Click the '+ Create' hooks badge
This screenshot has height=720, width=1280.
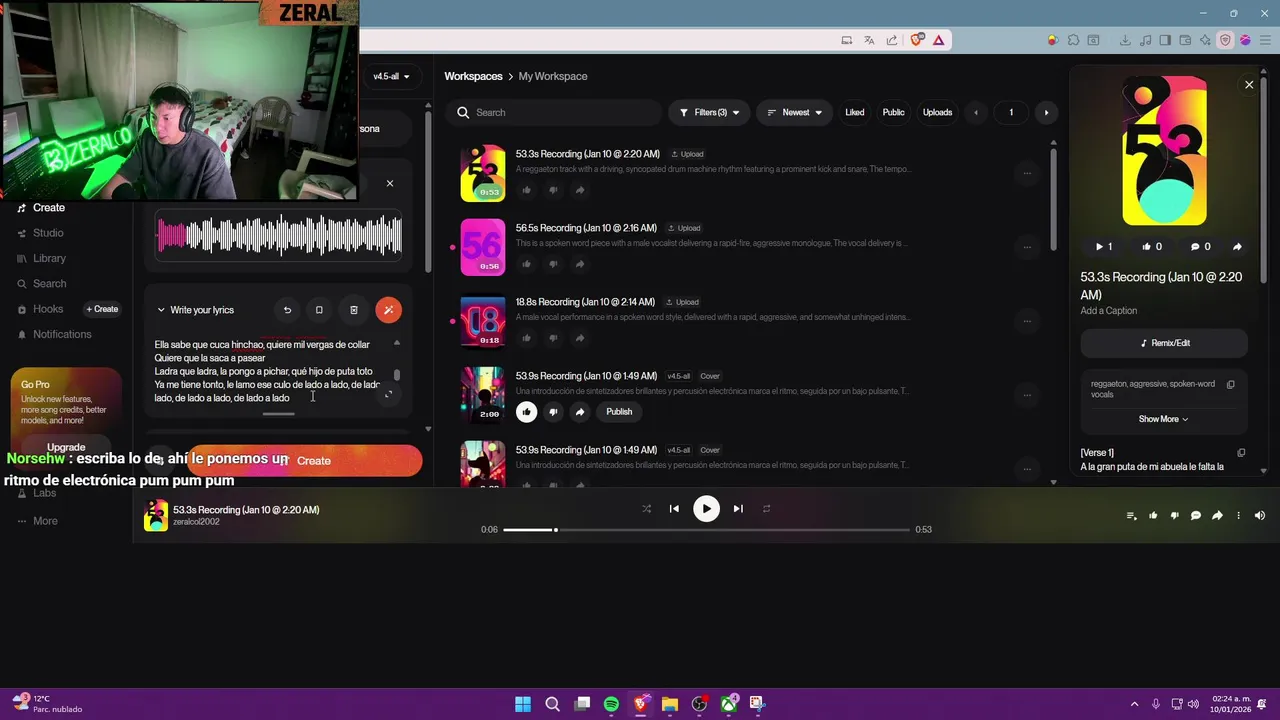point(102,309)
